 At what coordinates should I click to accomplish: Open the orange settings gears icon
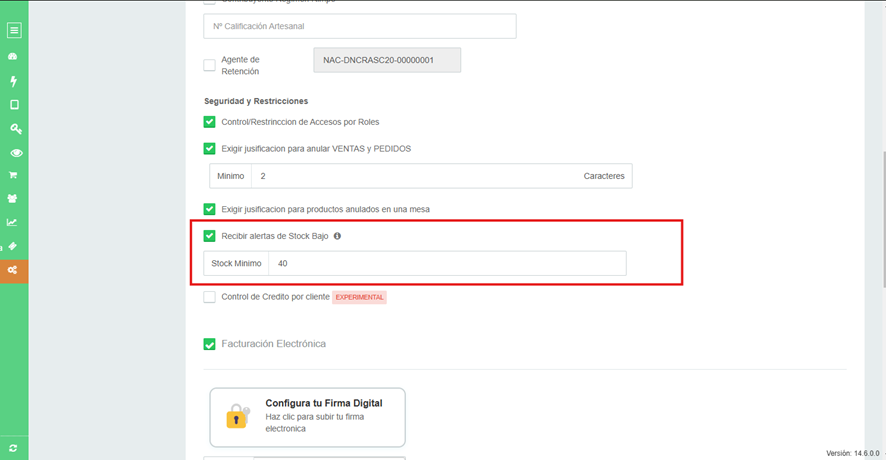[14, 270]
